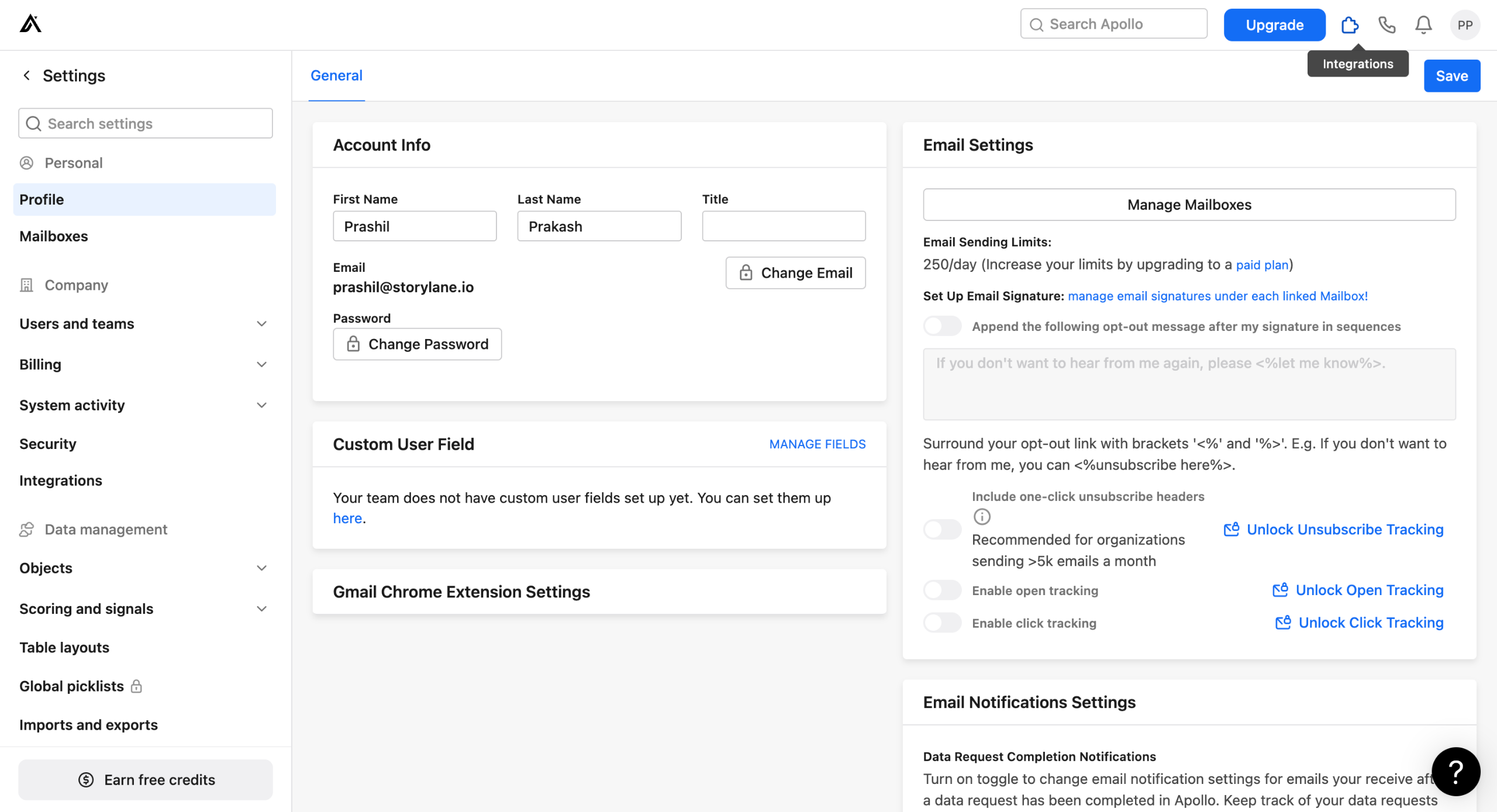
Task: Open MANAGE FIELDS link
Action: [x=817, y=444]
